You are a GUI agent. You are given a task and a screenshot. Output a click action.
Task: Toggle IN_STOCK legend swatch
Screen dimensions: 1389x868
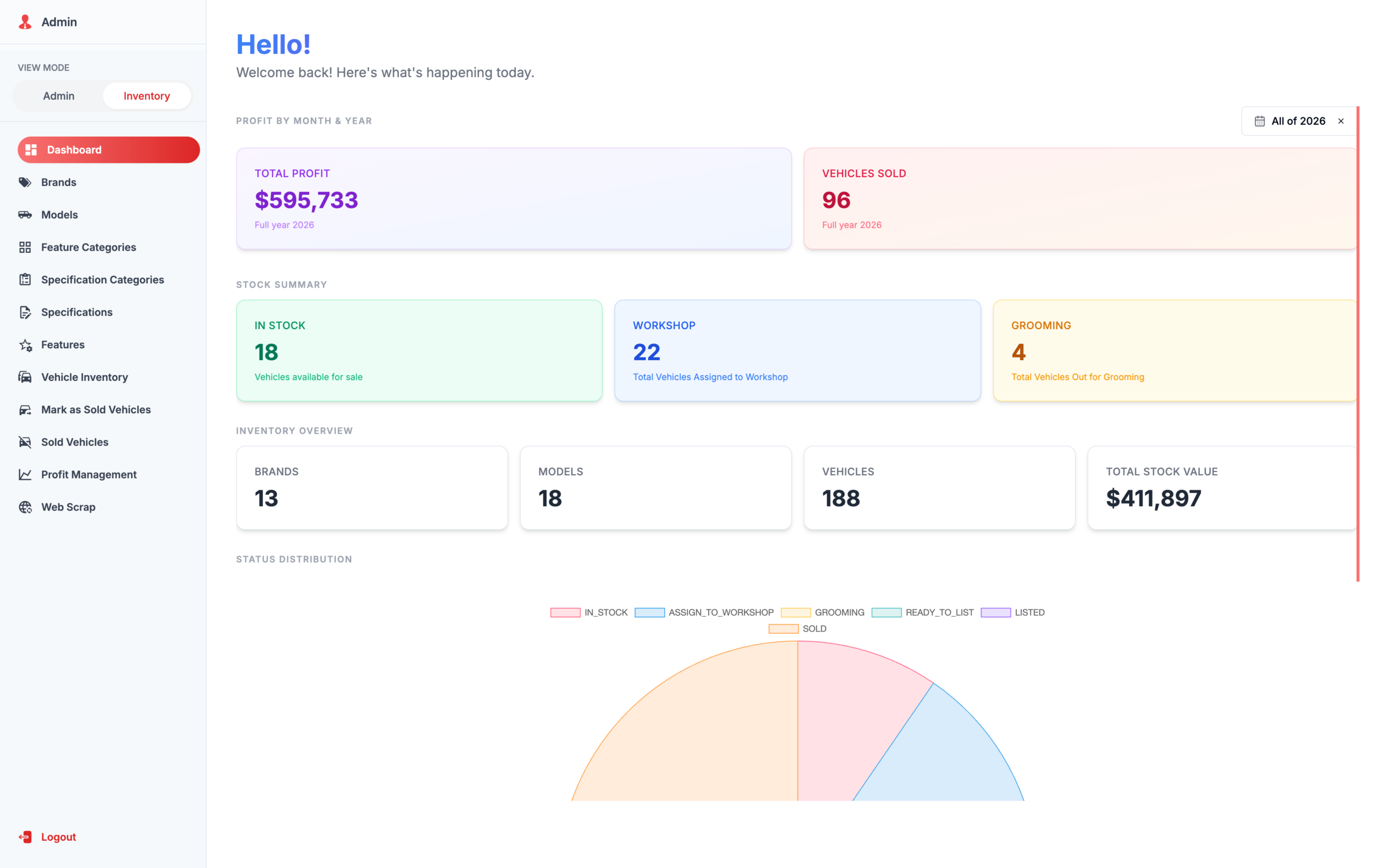pyautogui.click(x=565, y=612)
